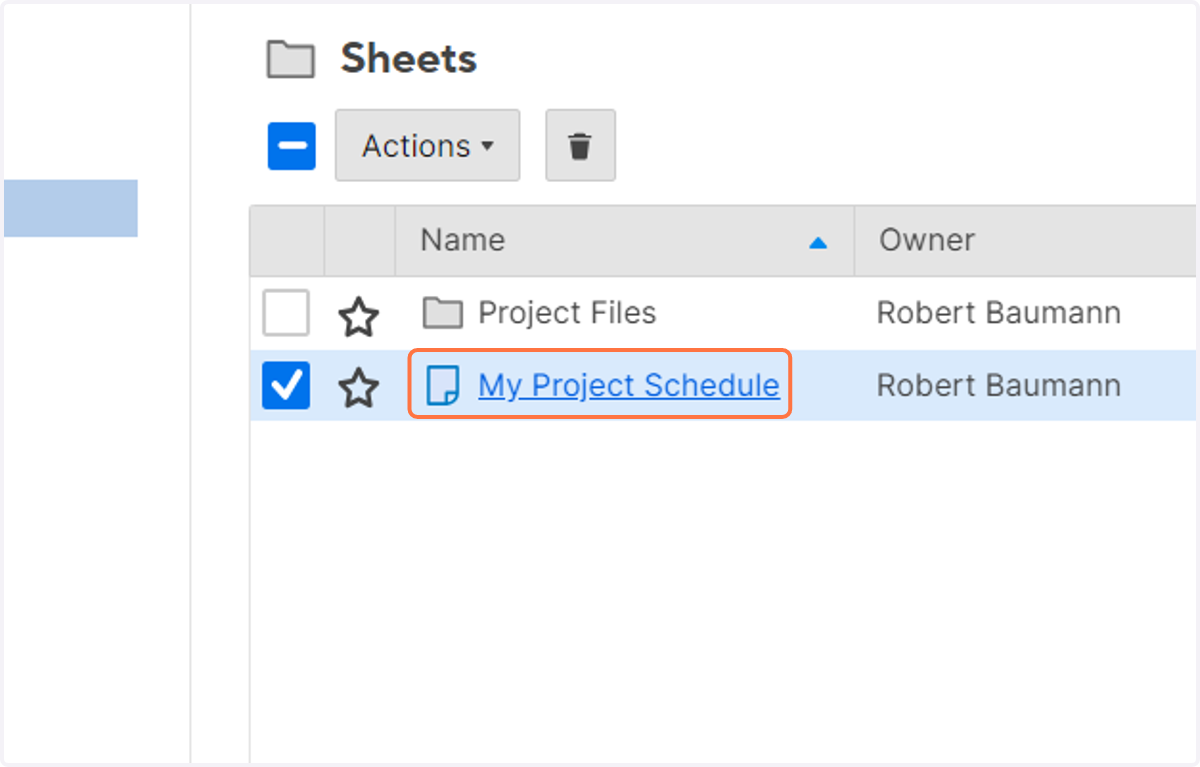
Task: Select Robert Baumann owner in Project Files row
Action: click(998, 313)
